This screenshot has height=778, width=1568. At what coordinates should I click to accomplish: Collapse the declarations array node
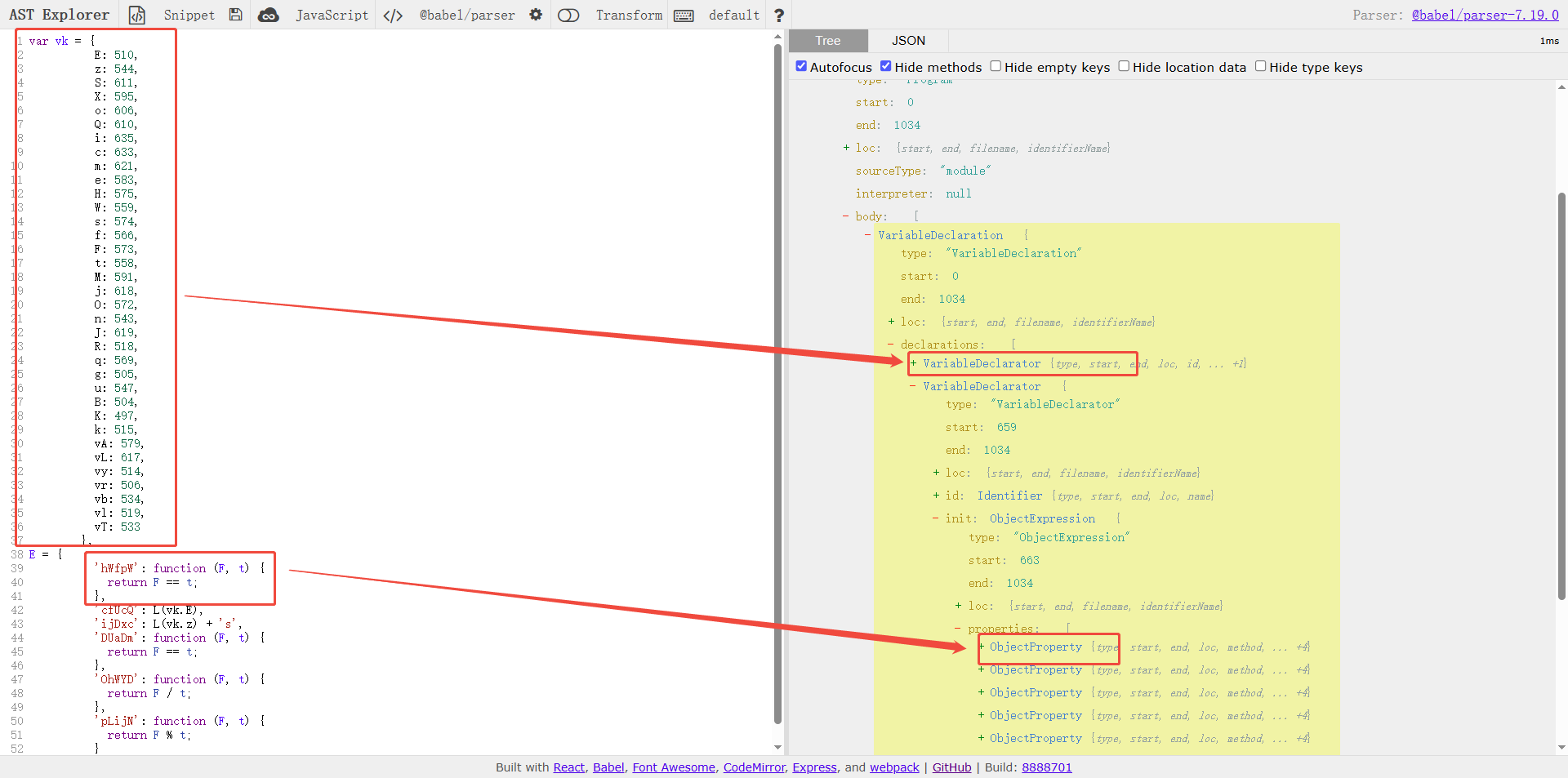pos(891,345)
